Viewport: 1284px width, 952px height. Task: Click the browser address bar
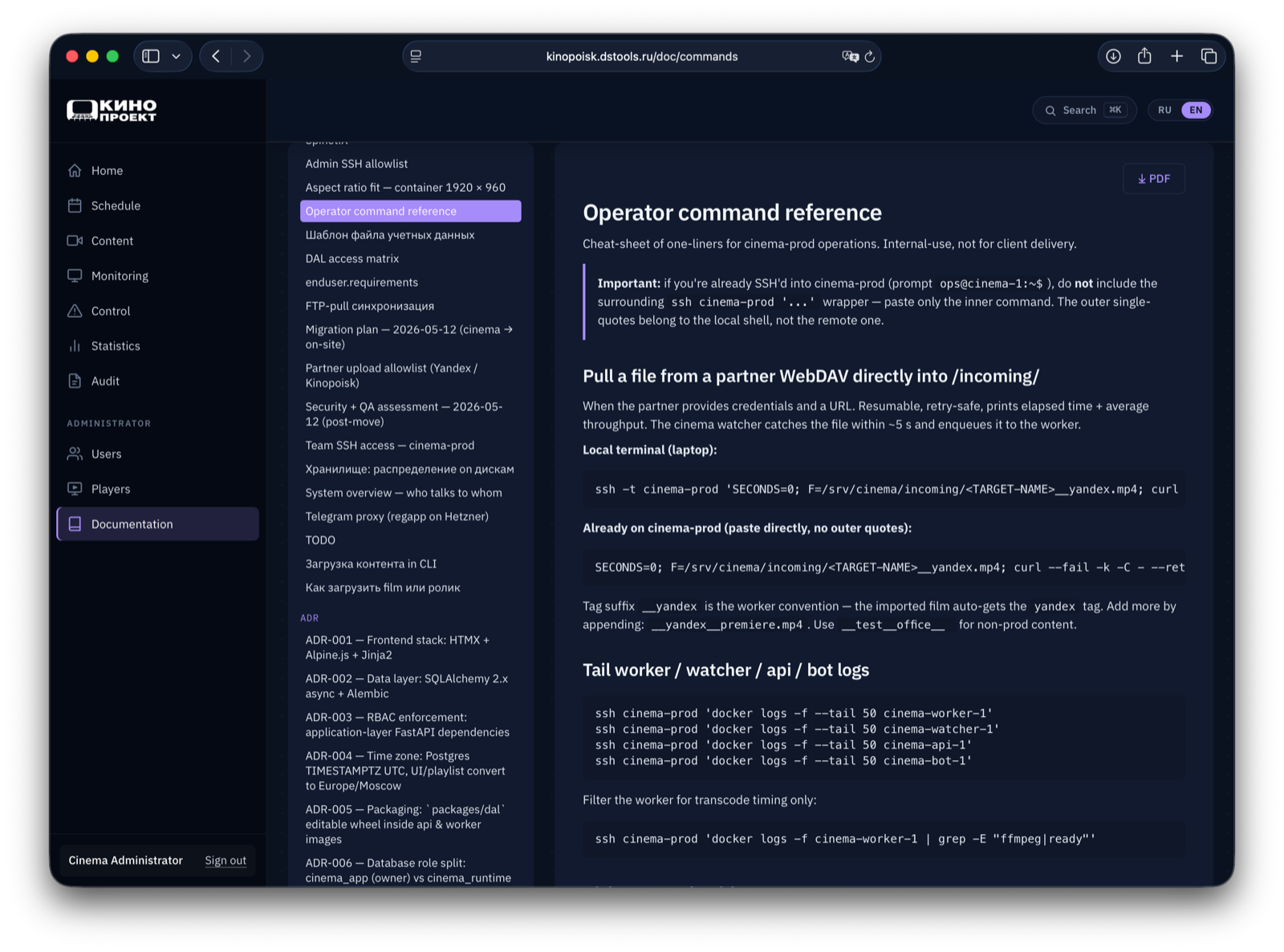pos(641,56)
